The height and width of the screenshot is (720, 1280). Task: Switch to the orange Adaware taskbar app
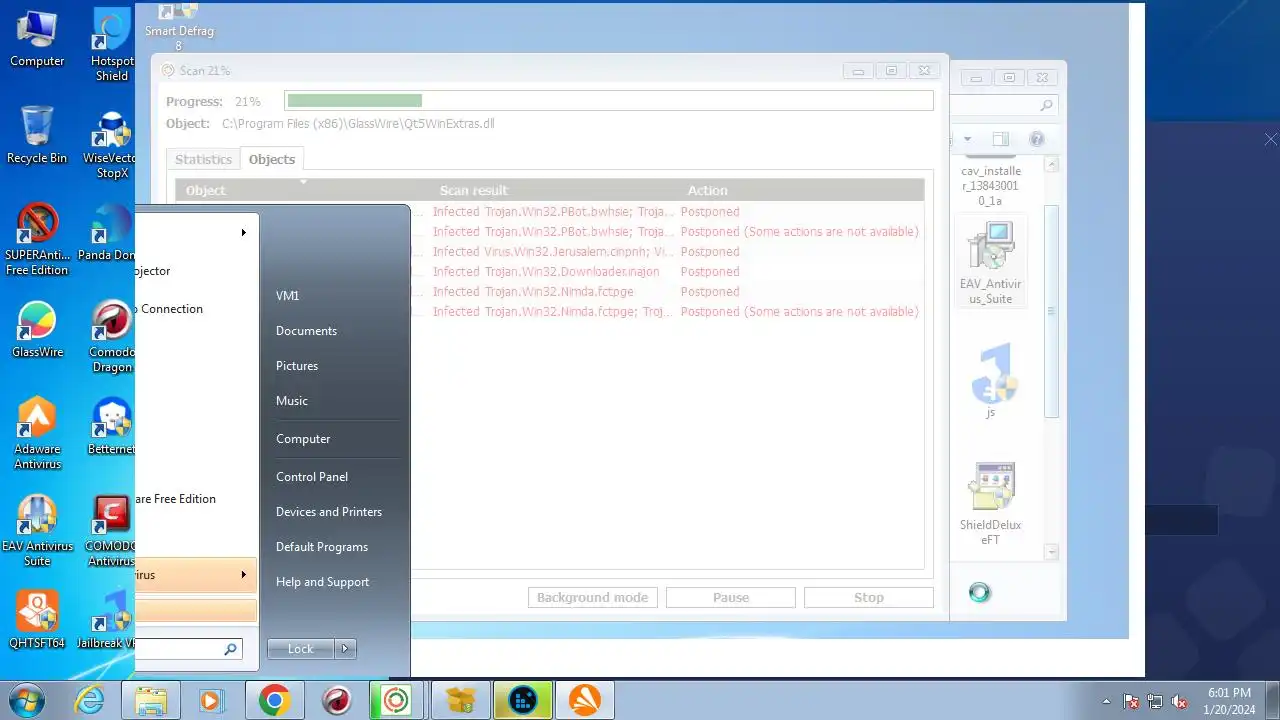585,700
